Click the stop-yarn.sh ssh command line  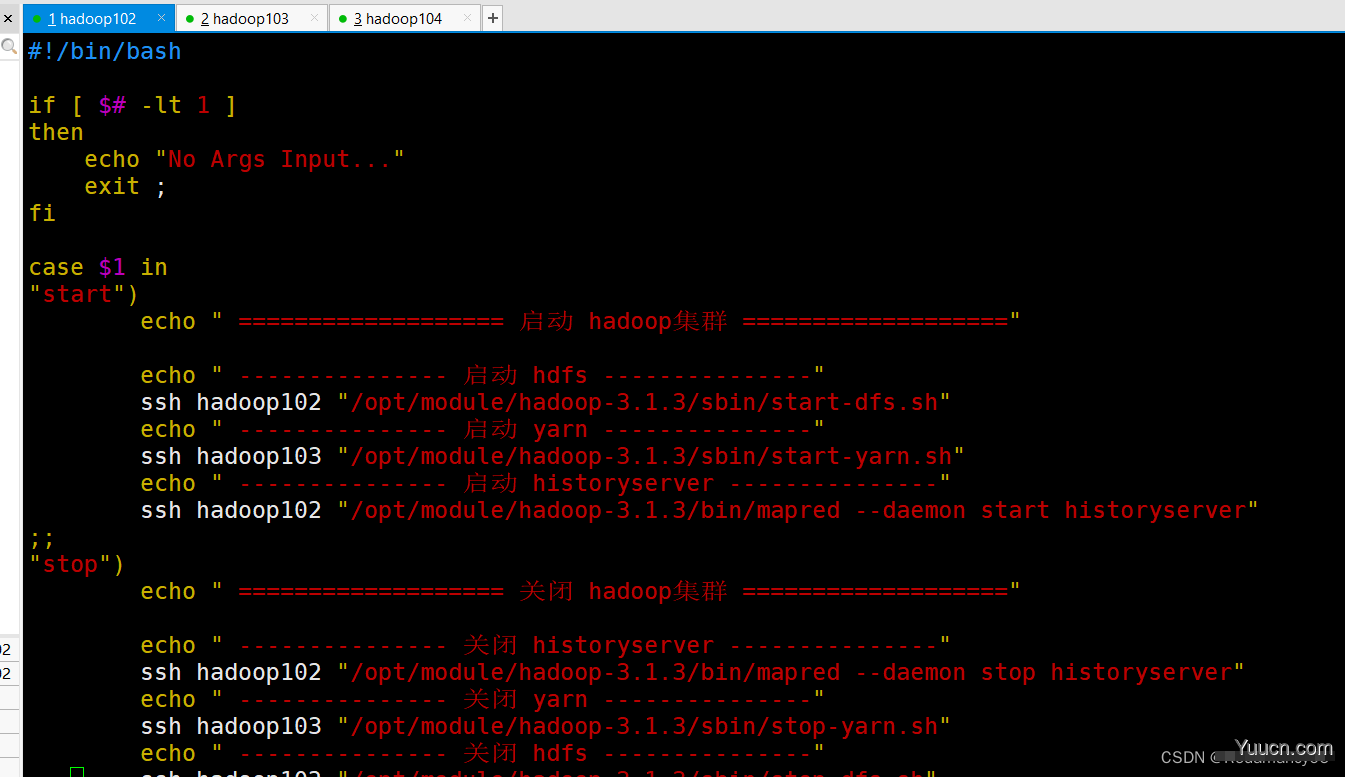[x=545, y=726]
